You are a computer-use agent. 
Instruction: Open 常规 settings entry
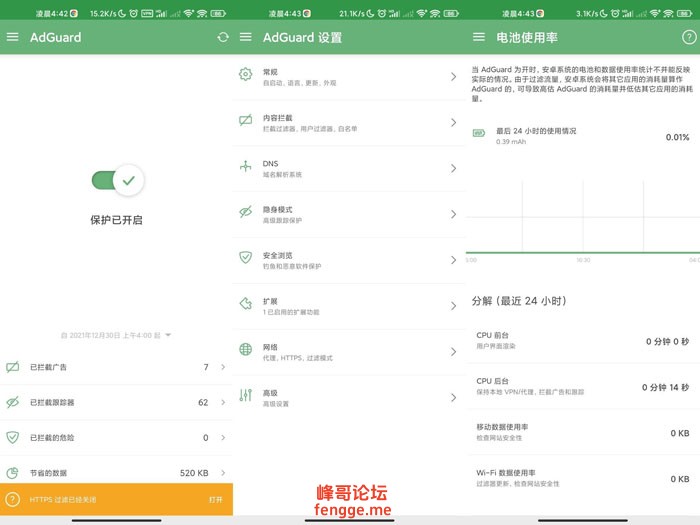pyautogui.click(x=349, y=77)
